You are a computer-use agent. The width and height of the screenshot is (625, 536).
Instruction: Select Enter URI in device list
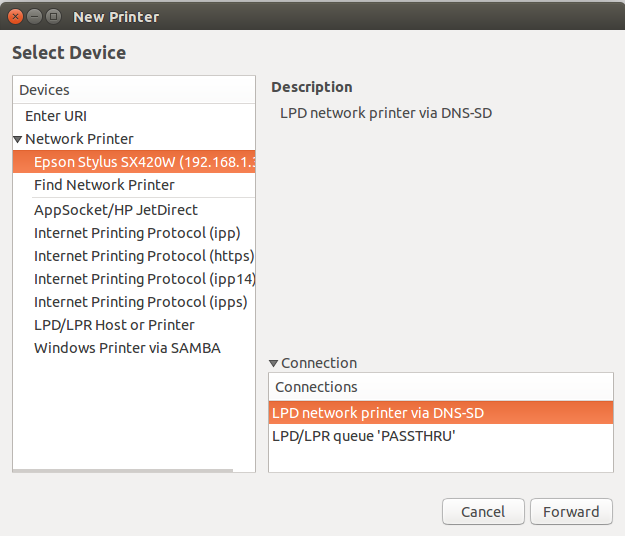(56, 116)
